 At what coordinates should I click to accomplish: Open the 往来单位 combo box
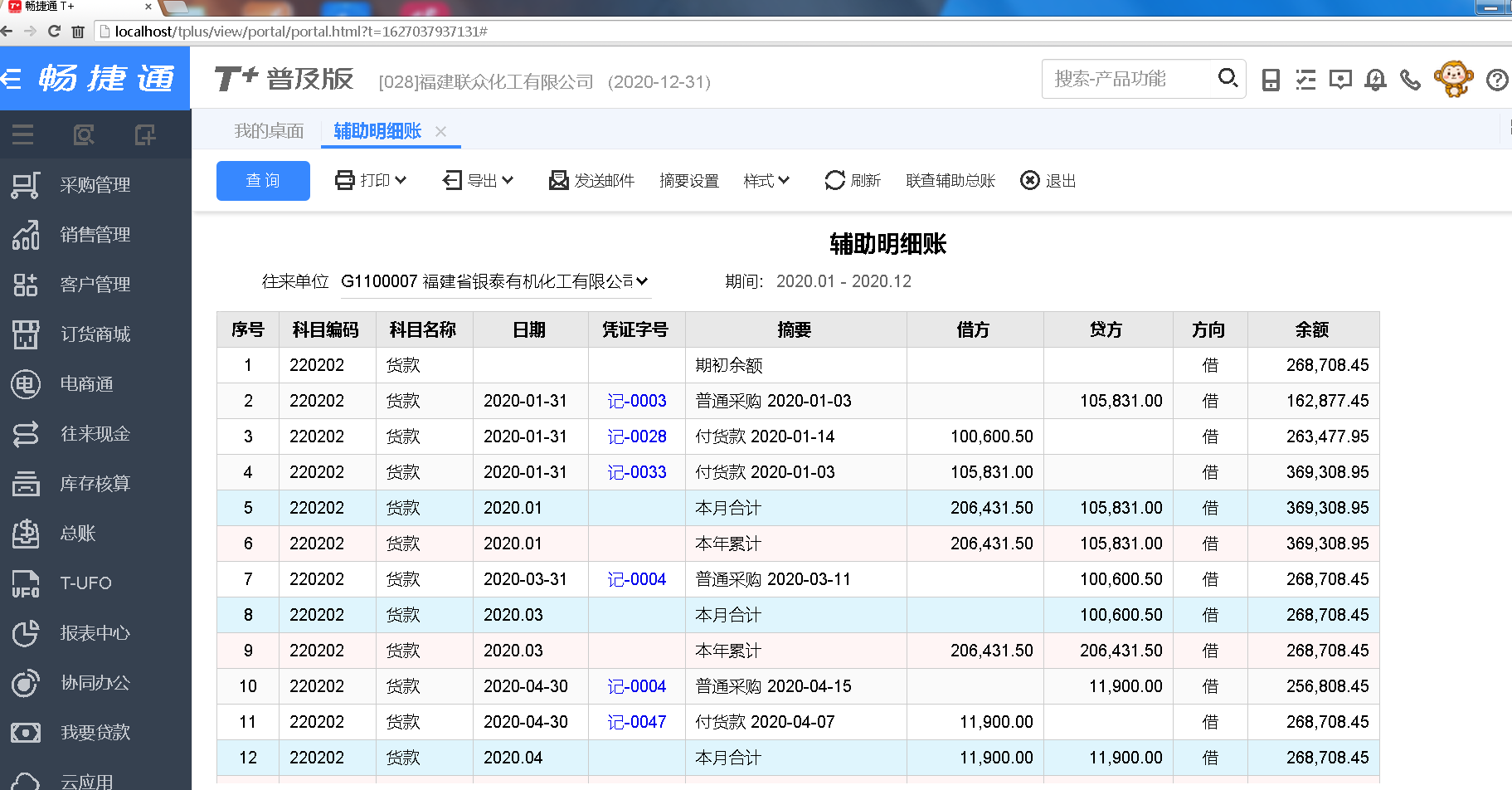point(495,282)
